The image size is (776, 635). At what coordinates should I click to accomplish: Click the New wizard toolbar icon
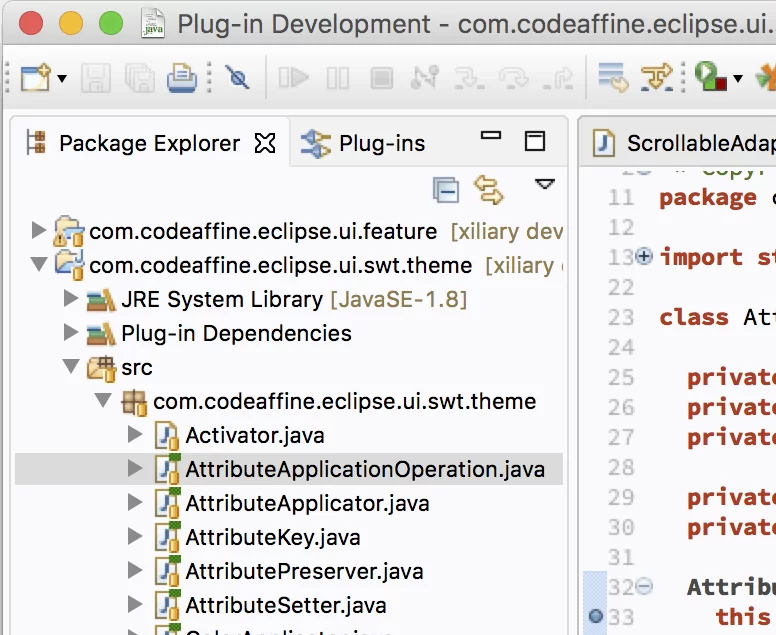click(x=35, y=78)
